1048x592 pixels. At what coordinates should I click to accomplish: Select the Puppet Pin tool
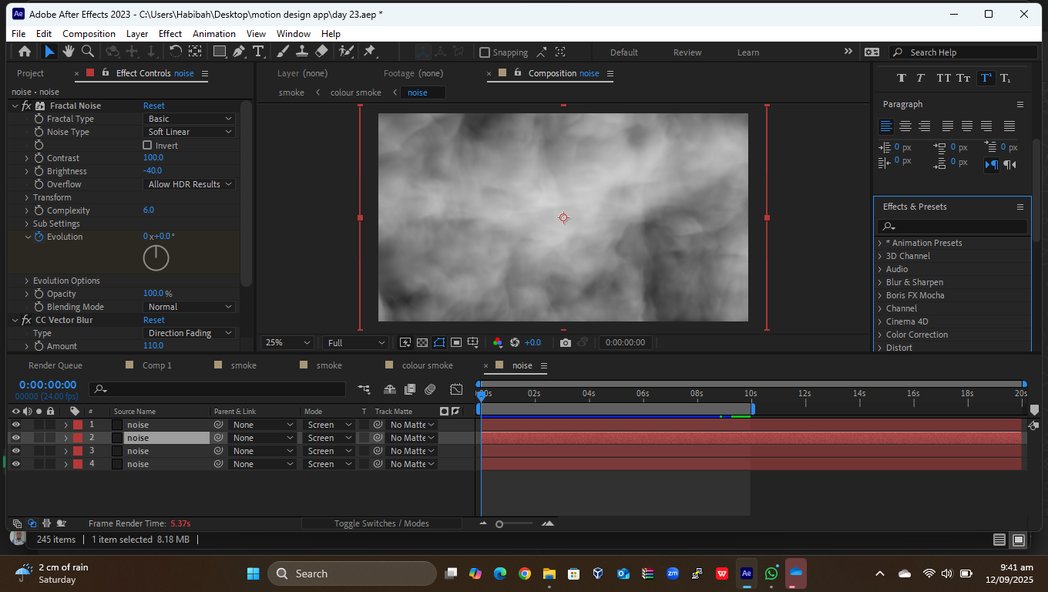[370, 51]
